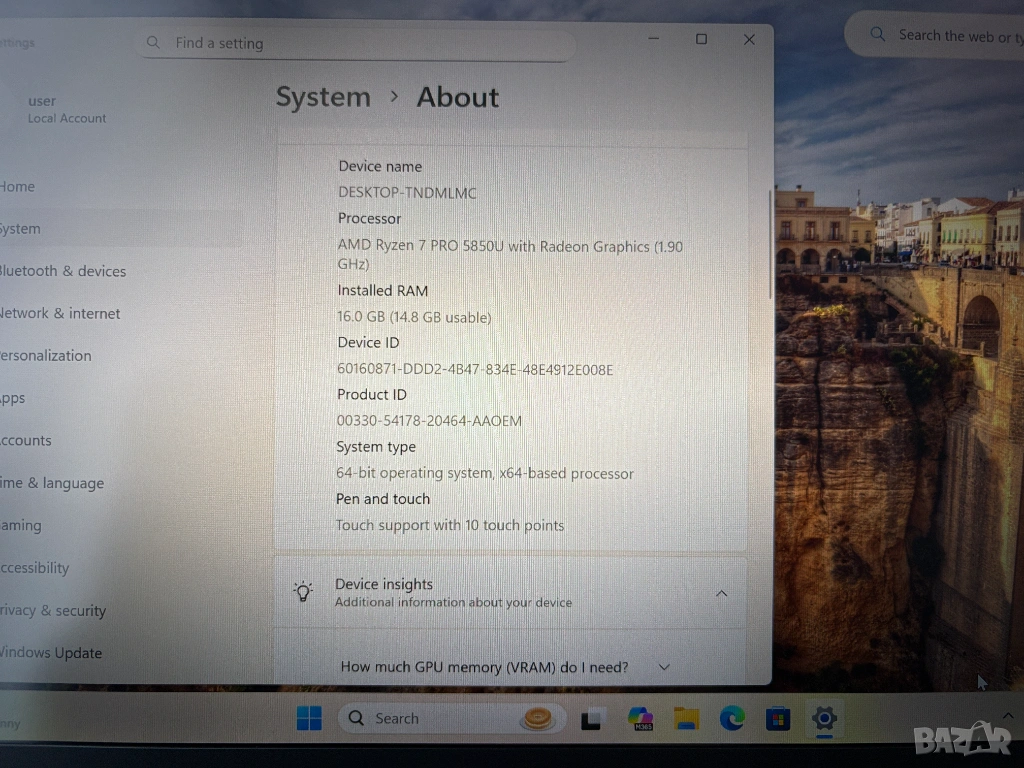Open Microsoft Store from the taskbar
This screenshot has width=1024, height=768.
click(778, 718)
